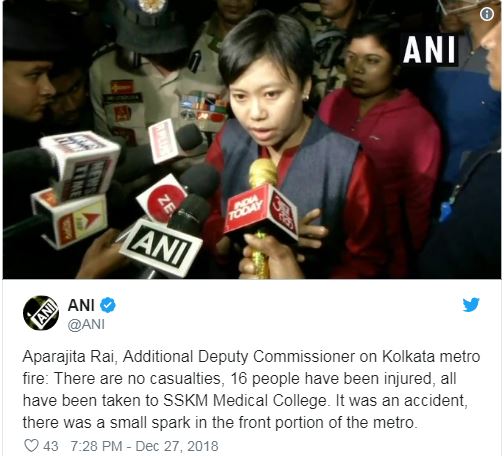Click the info icon on the photo
Screen dimensions: 504x456
click(487, 14)
